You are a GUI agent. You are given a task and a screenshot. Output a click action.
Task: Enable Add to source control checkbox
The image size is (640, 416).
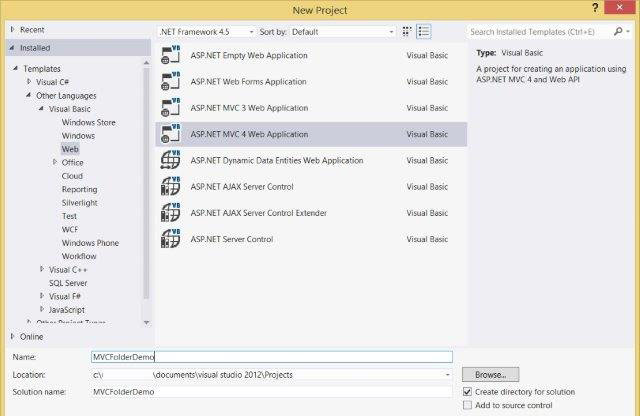click(467, 405)
